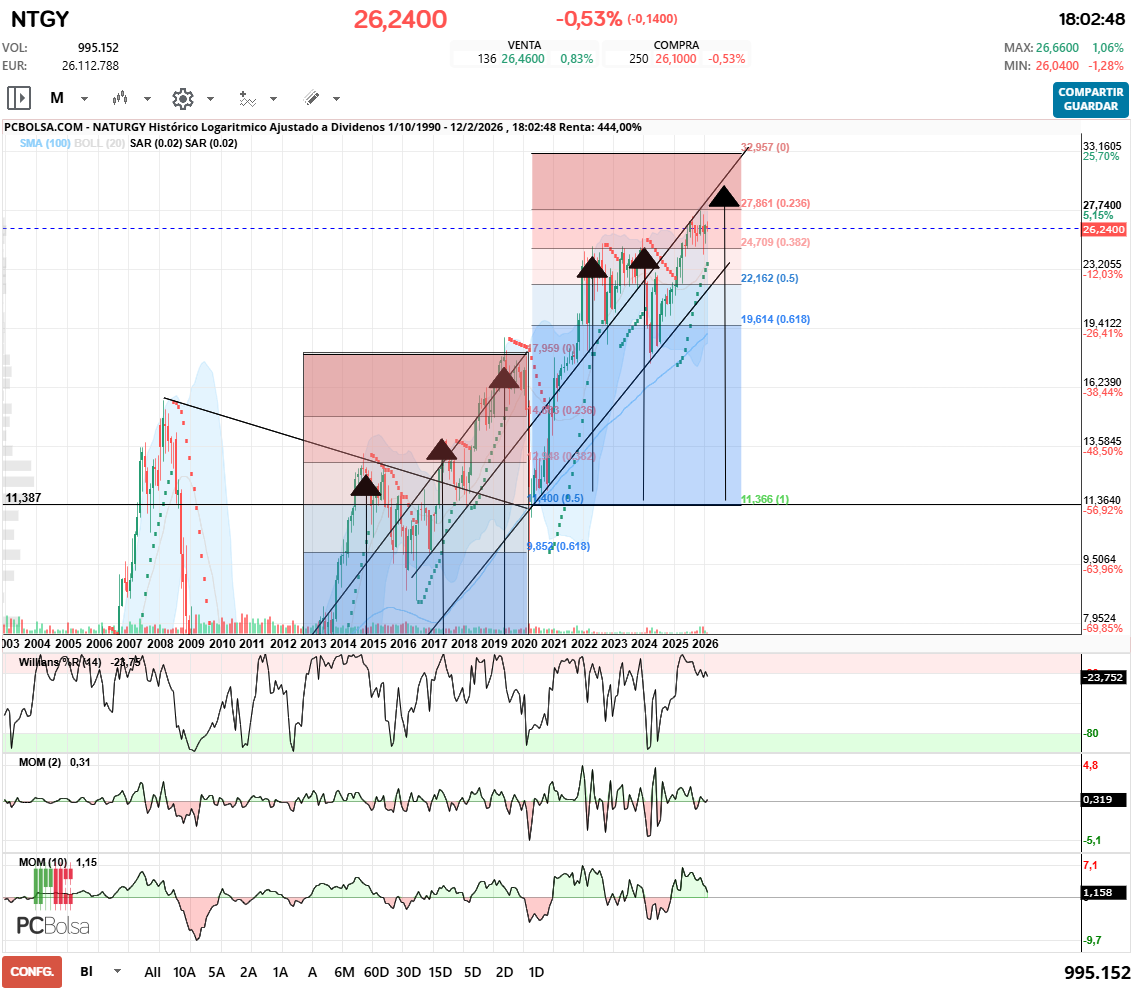Open the dropdown arrow next to BI
This screenshot has height=993, width=1144.
[117, 971]
